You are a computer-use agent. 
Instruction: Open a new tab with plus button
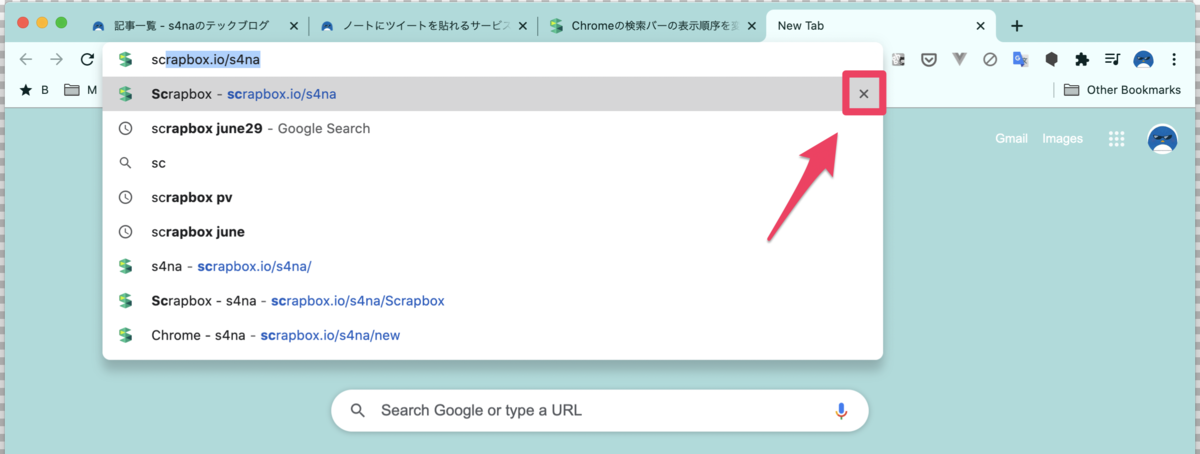point(1017,26)
